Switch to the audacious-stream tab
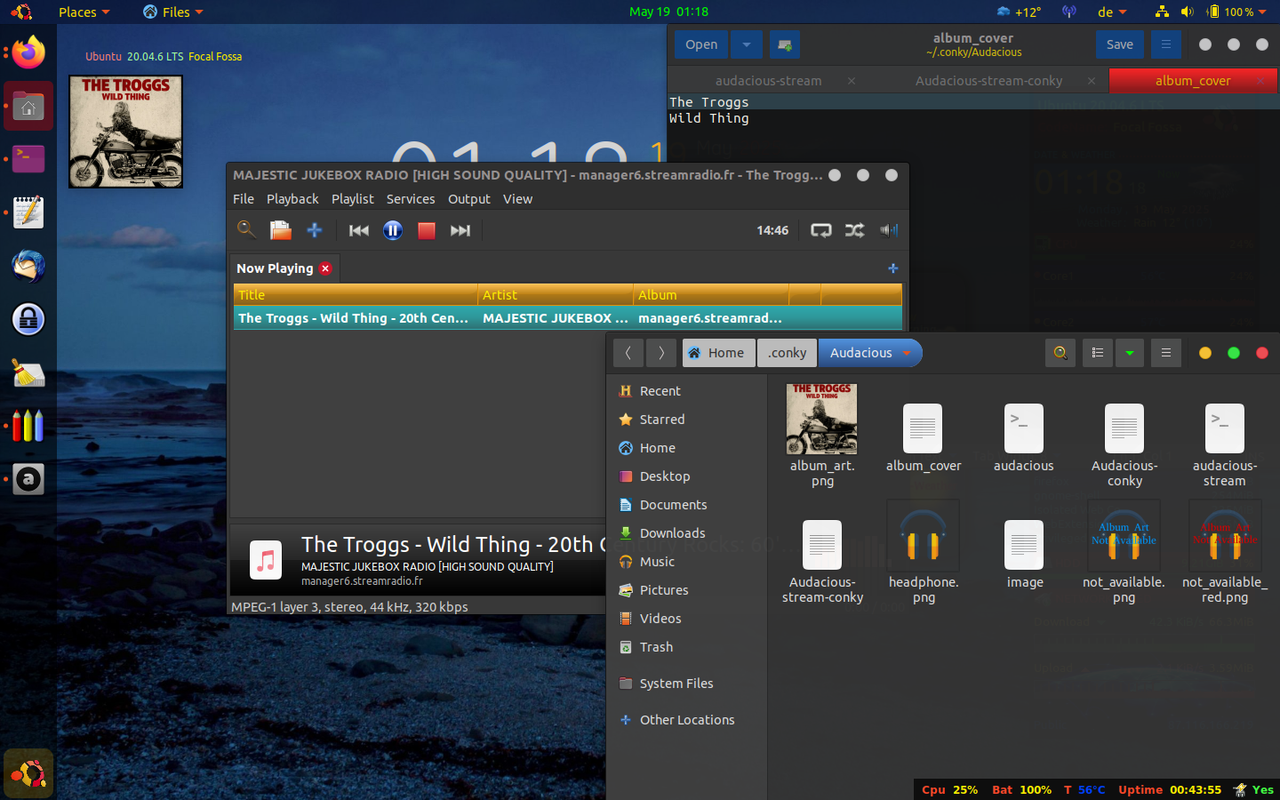 pyautogui.click(x=768, y=80)
